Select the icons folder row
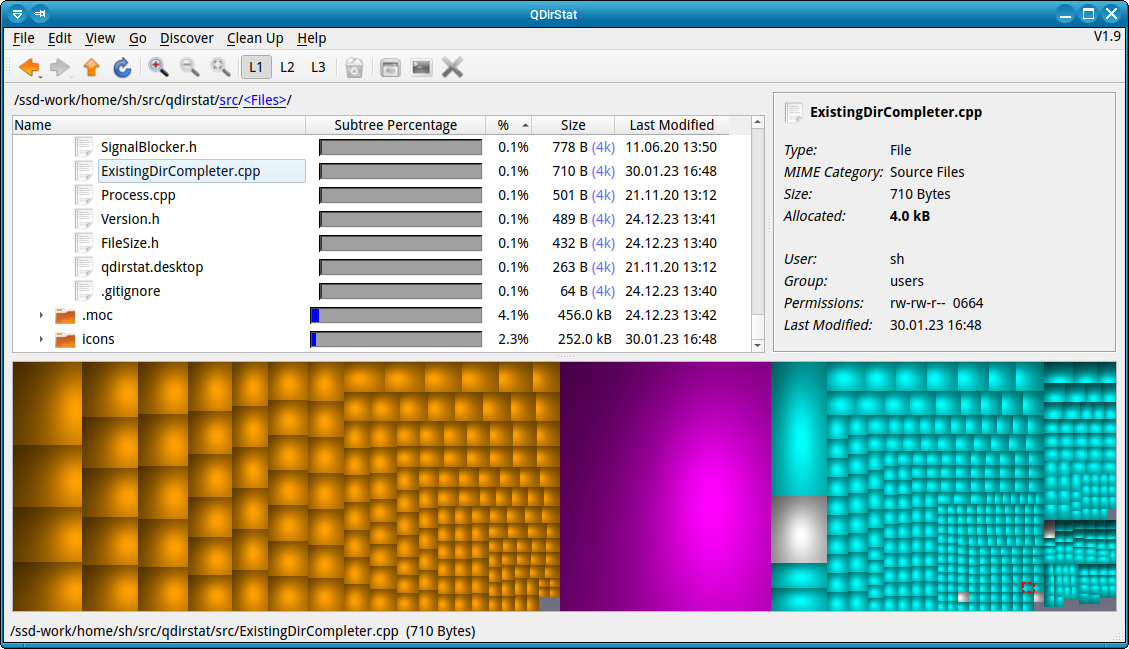 (382, 339)
